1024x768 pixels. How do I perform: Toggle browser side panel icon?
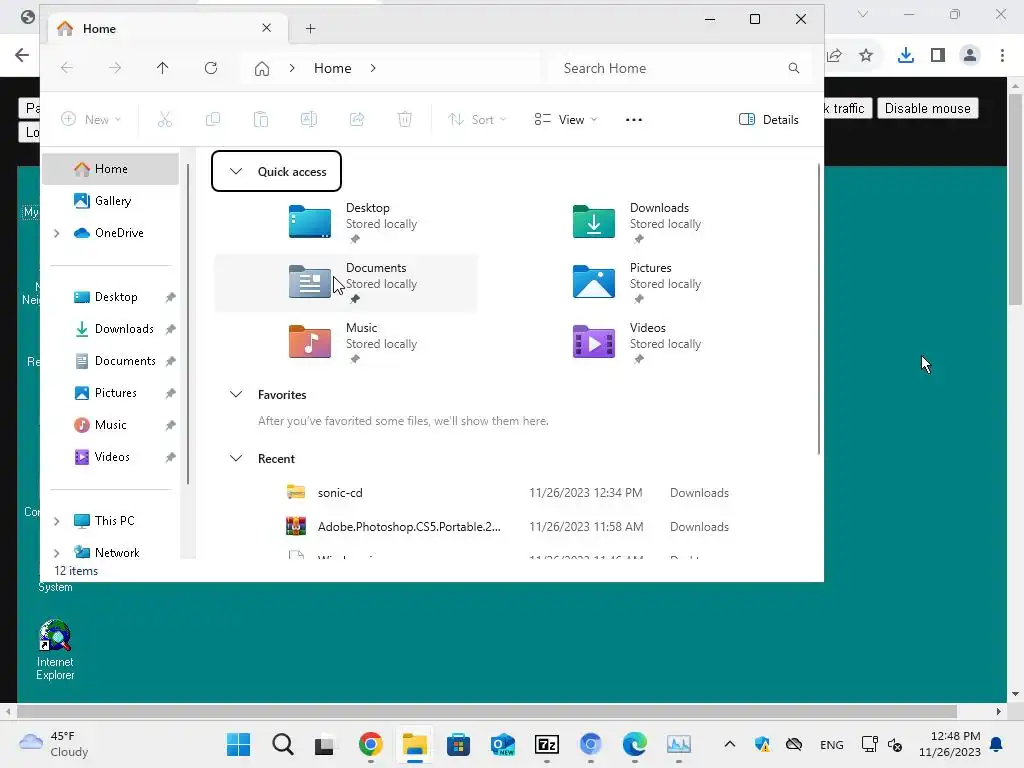click(x=938, y=56)
